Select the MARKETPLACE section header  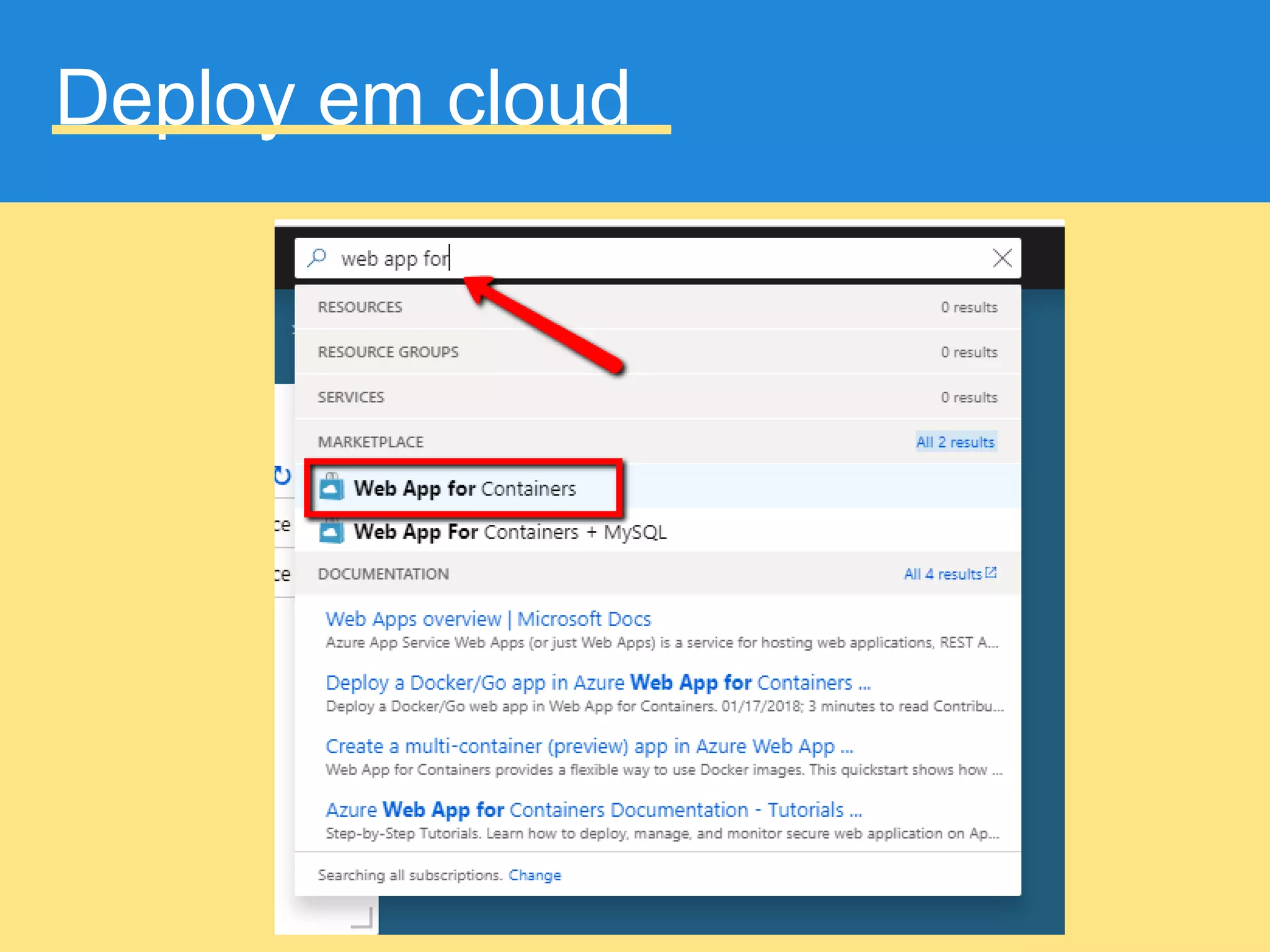click(370, 442)
